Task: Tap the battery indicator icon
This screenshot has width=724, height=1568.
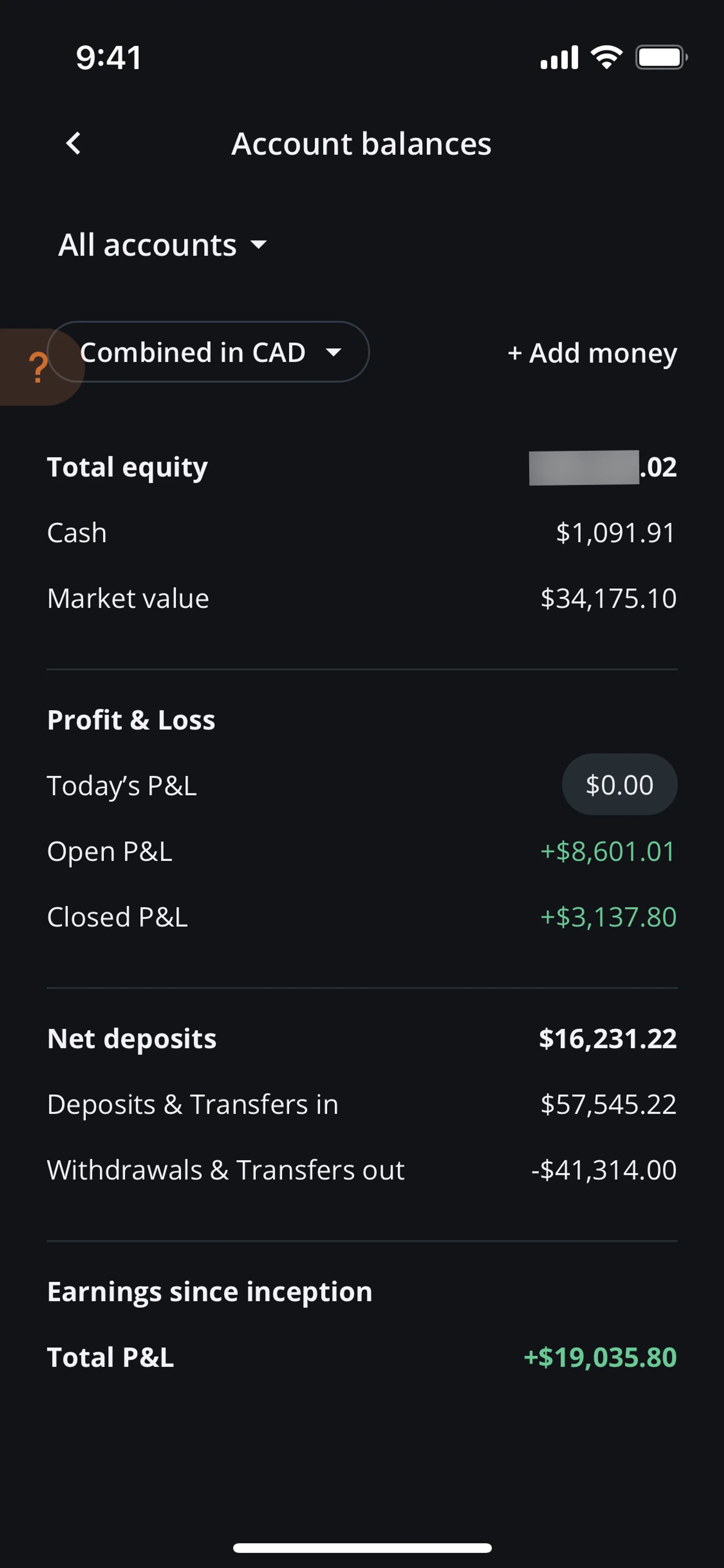Action: point(661,57)
